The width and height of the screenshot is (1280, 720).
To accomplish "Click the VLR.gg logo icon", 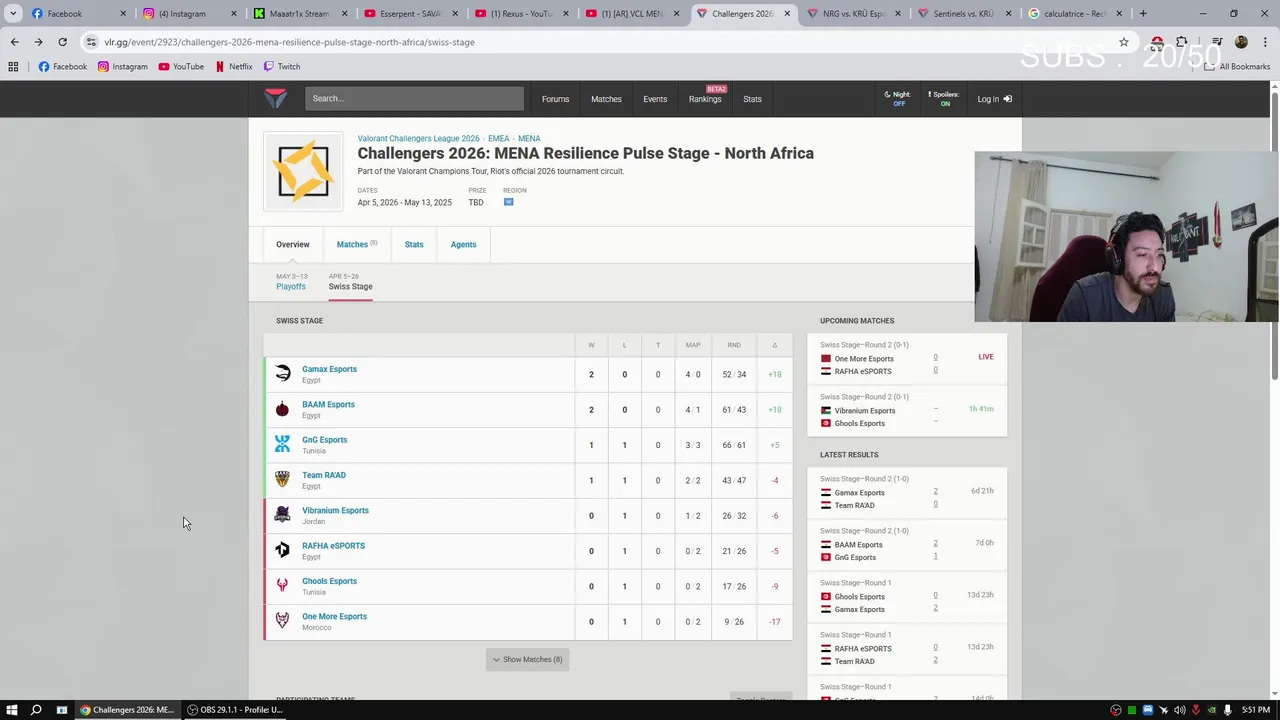I will [x=275, y=98].
